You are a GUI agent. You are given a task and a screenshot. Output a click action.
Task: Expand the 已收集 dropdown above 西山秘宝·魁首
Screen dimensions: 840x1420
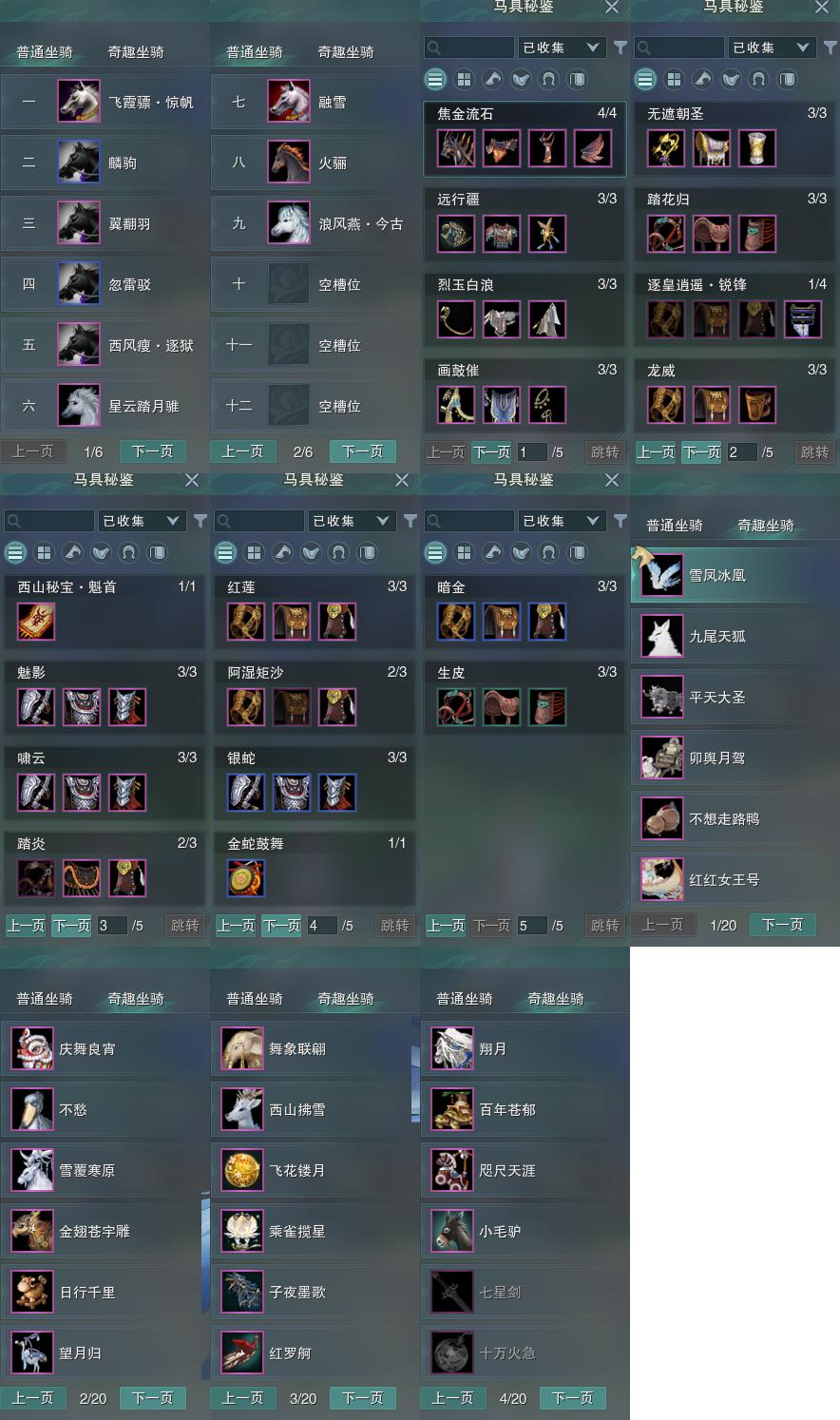point(142,520)
